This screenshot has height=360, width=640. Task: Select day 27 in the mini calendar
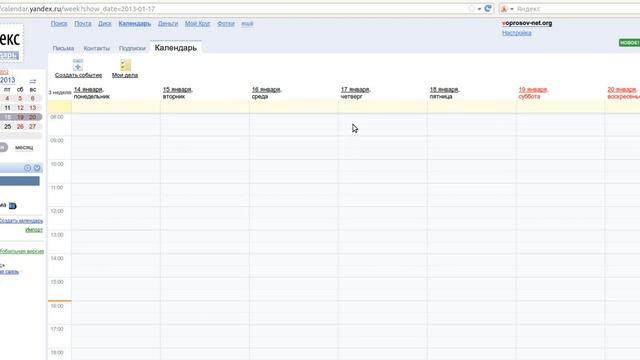point(33,127)
